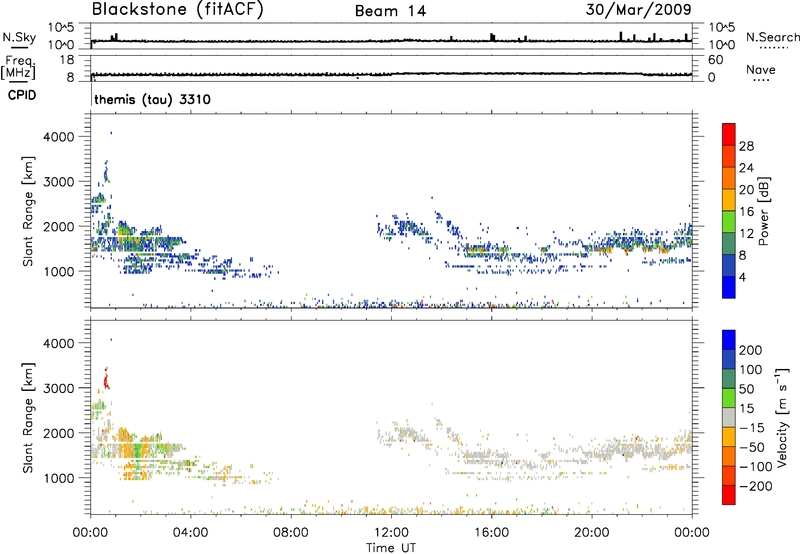Click the 'Velocity [m s-1]' colorbar title
Image resolution: width=800 pixels, height=554 pixels.
[781, 417]
